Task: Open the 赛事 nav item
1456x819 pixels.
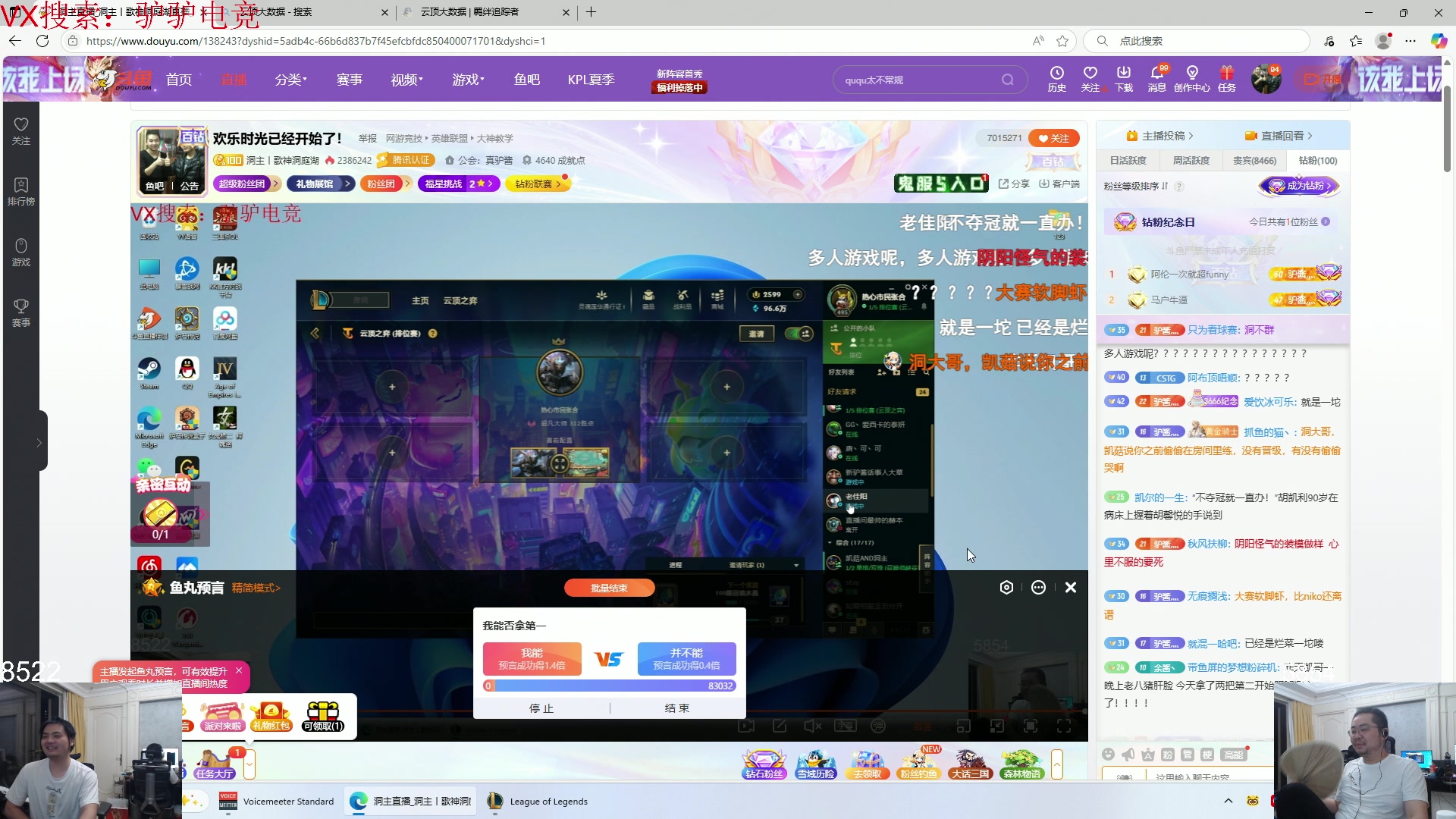Action: pos(350,80)
